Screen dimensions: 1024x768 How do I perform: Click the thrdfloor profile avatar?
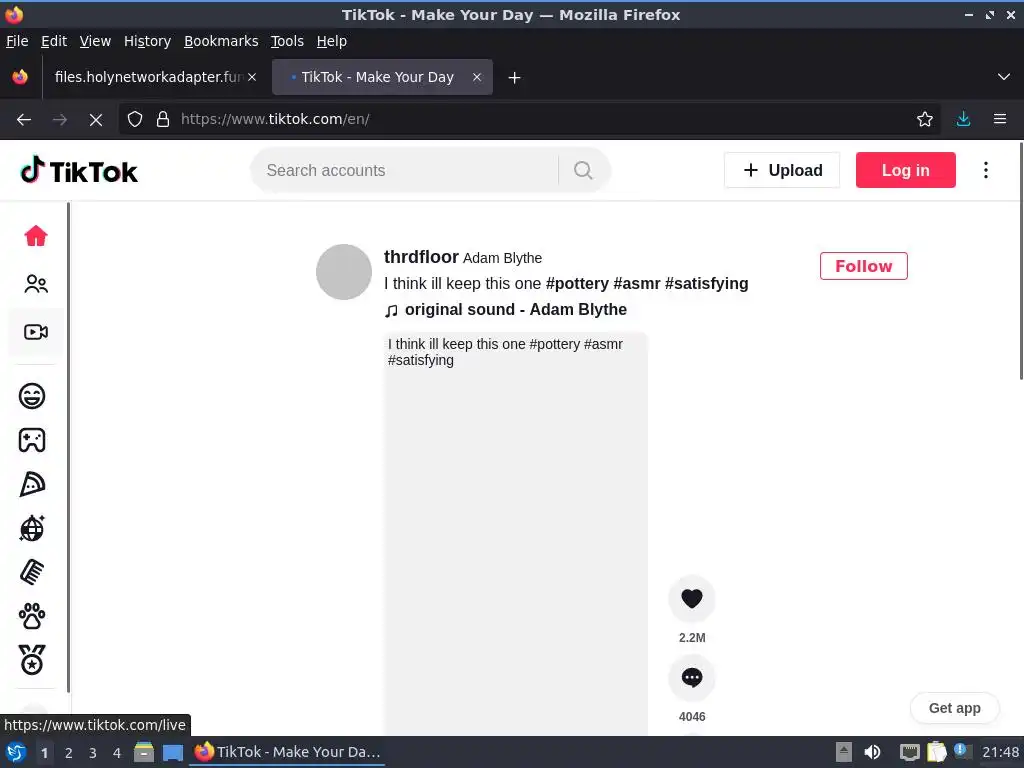[x=344, y=272]
